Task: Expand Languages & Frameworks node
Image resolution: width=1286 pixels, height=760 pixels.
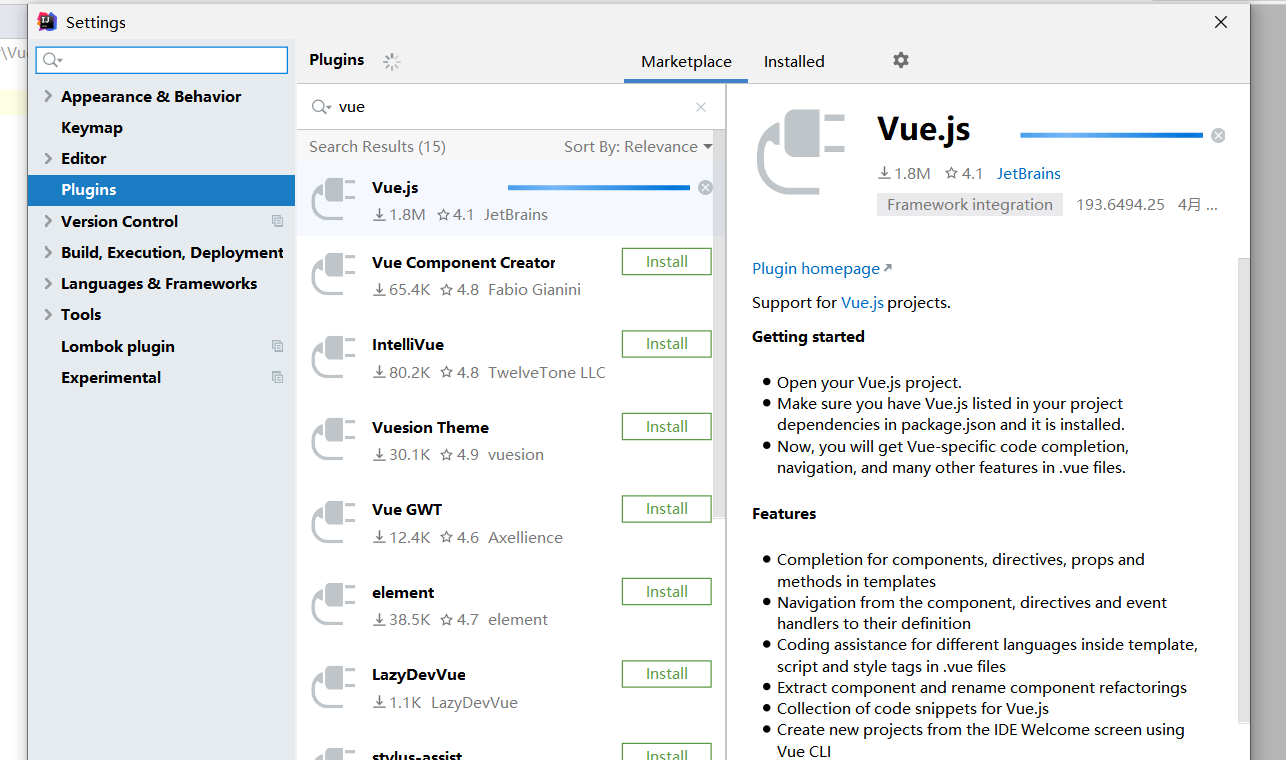Action: coord(48,283)
